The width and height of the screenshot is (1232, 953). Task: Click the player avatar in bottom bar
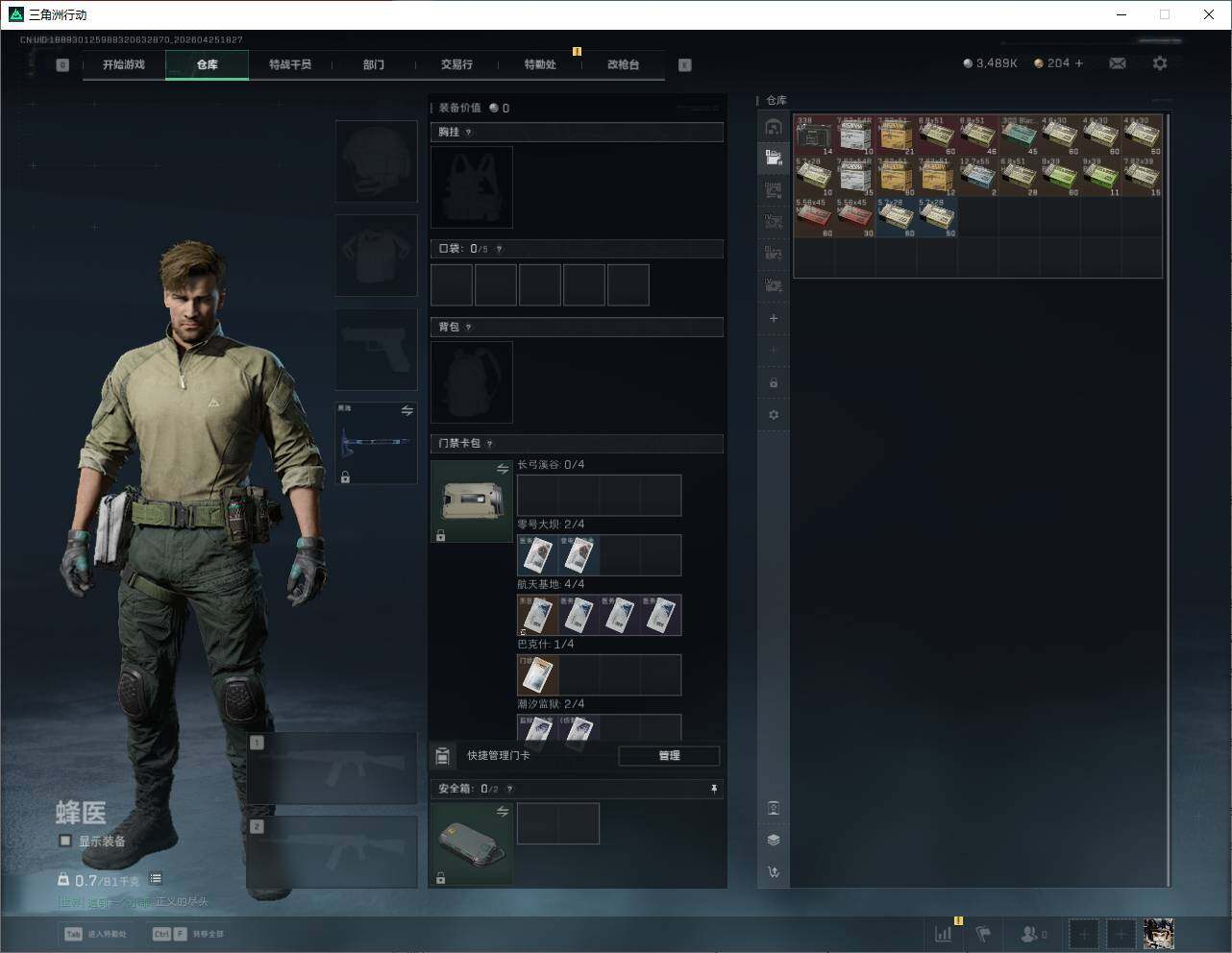point(1159,934)
